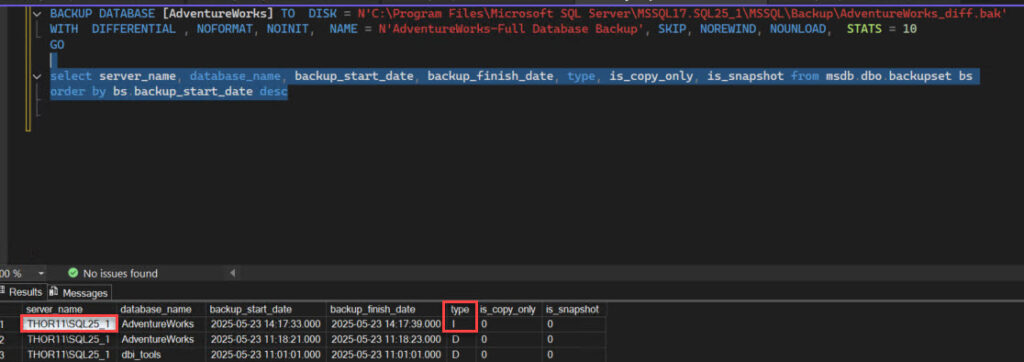Click the type D cell in AdventureWorks row

[460, 339]
